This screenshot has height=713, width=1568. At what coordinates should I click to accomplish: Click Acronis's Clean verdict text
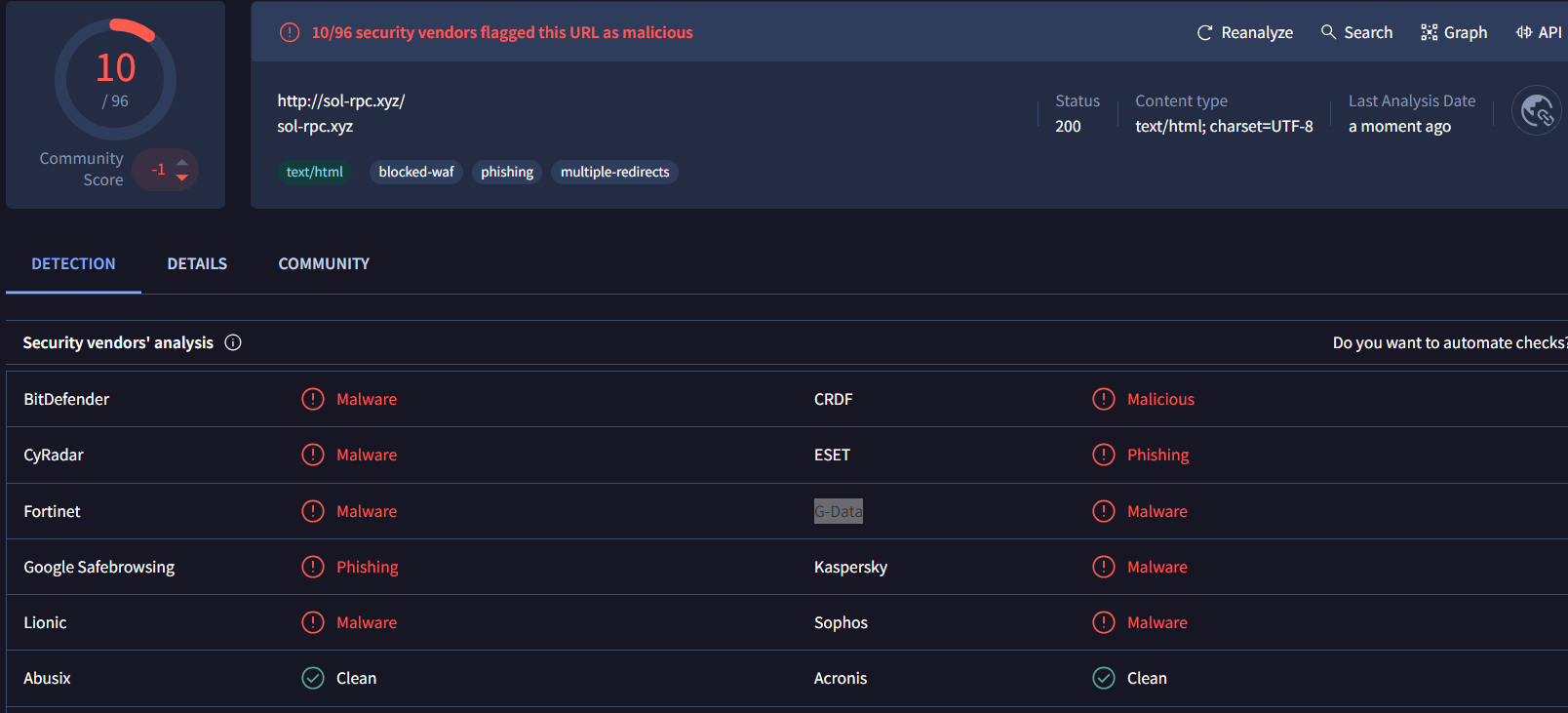[1147, 678]
